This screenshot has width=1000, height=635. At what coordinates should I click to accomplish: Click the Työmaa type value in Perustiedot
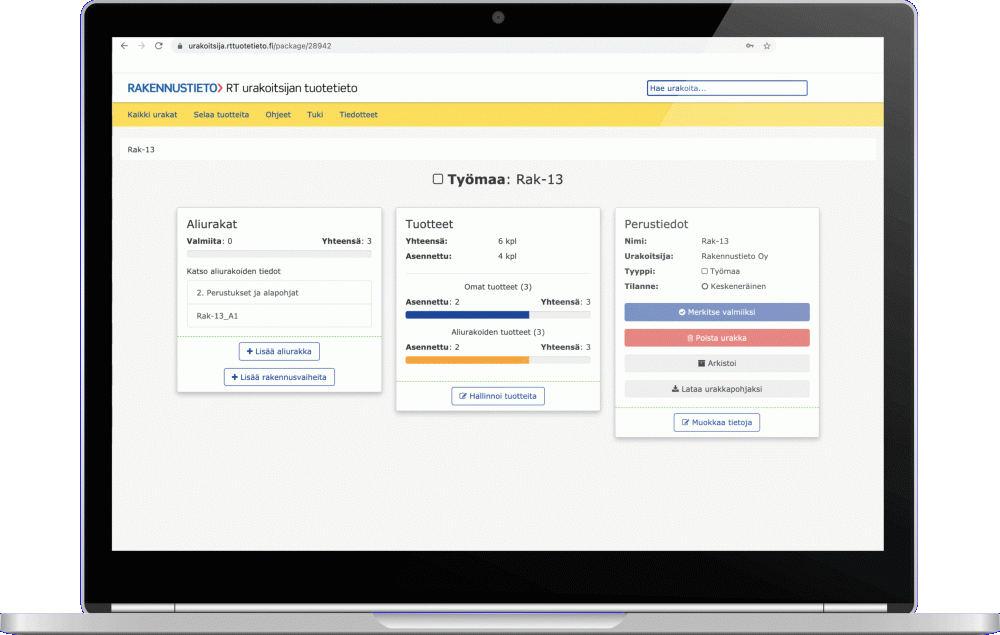[x=721, y=271]
